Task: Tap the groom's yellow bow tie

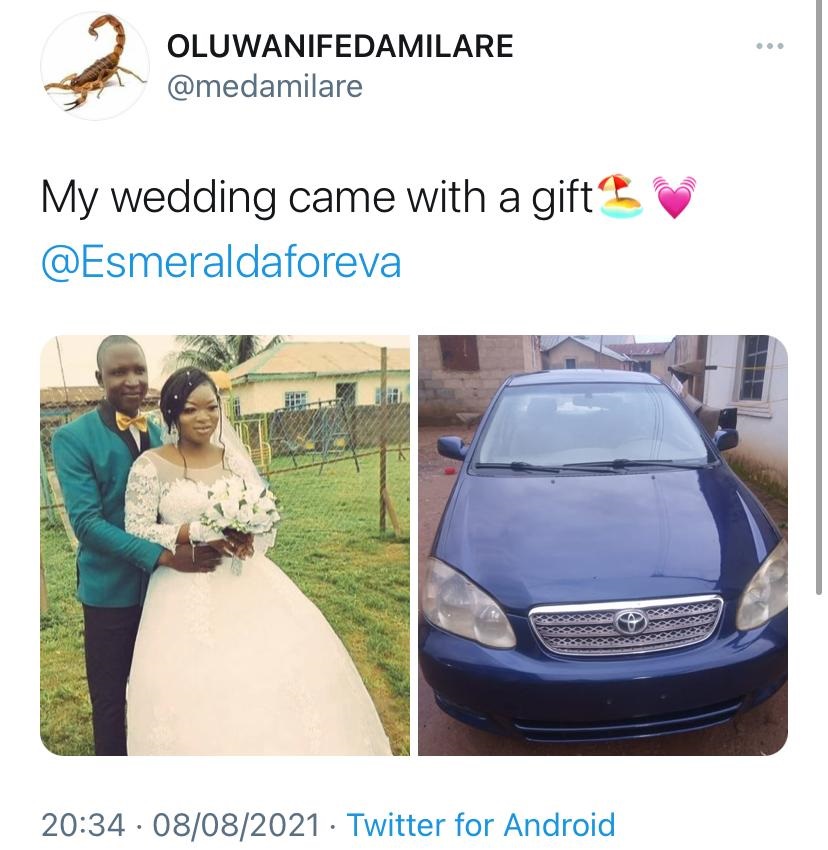Action: click(x=130, y=421)
